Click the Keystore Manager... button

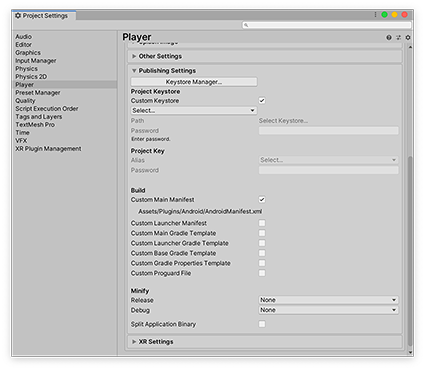pos(194,82)
